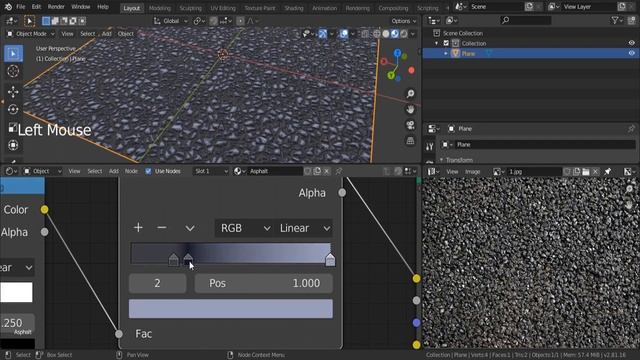Hide the Collection with its eye icon
Image resolution: width=640 pixels, height=360 pixels.
click(x=631, y=43)
